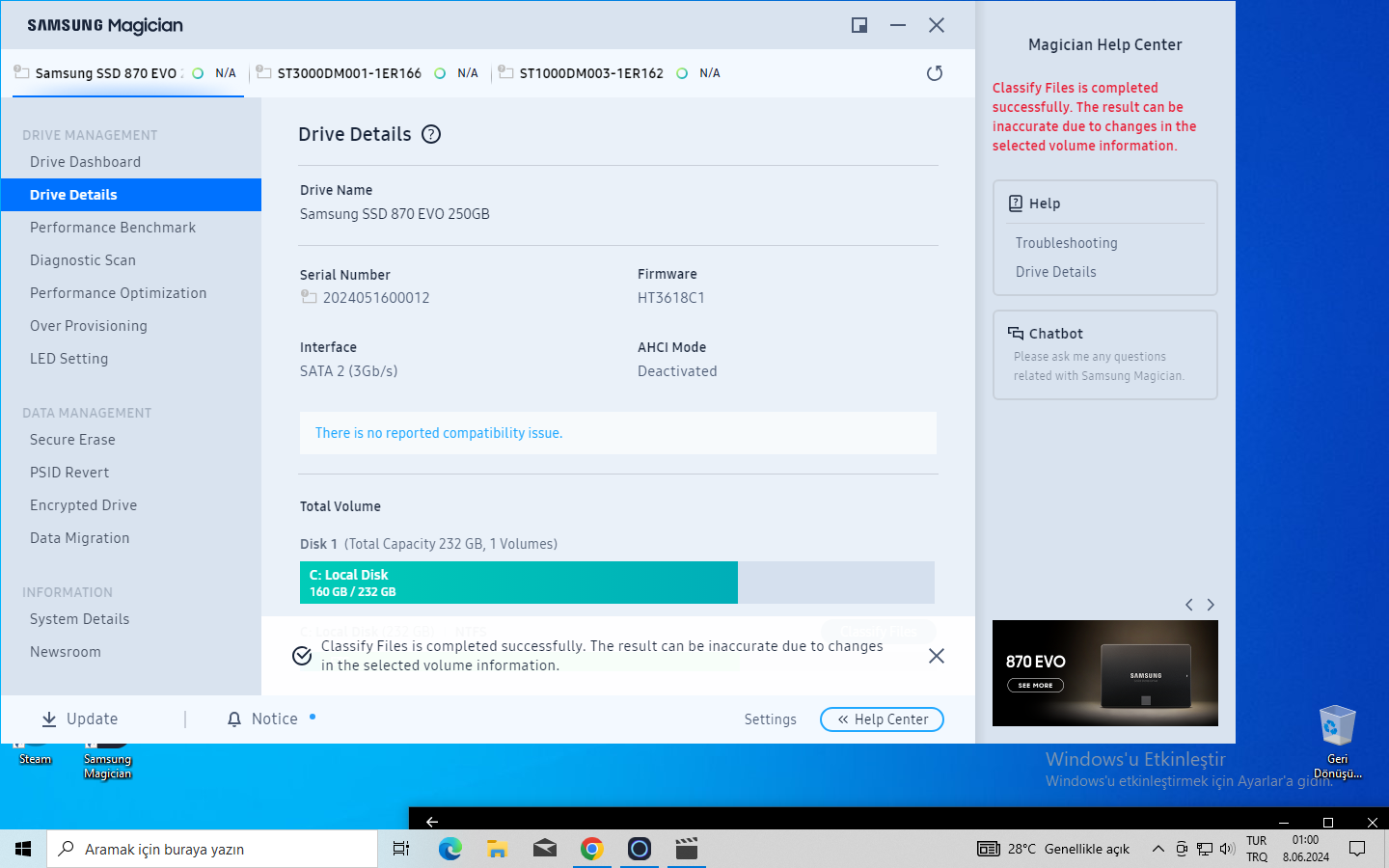The height and width of the screenshot is (868, 1389).
Task: Show hidden system tray icons
Action: coord(1157,849)
